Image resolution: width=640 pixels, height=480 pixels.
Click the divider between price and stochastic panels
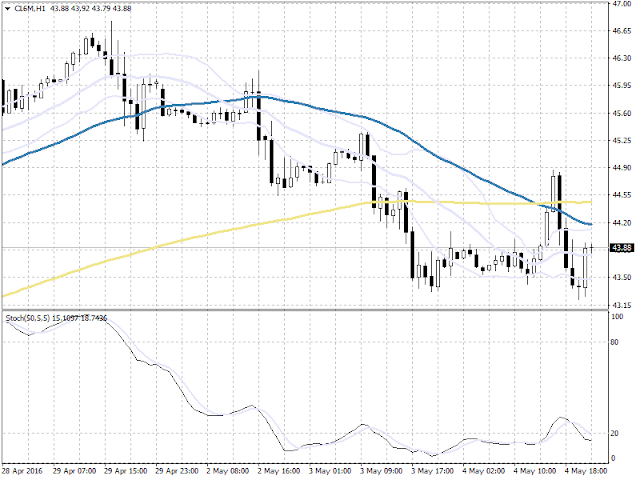click(304, 311)
